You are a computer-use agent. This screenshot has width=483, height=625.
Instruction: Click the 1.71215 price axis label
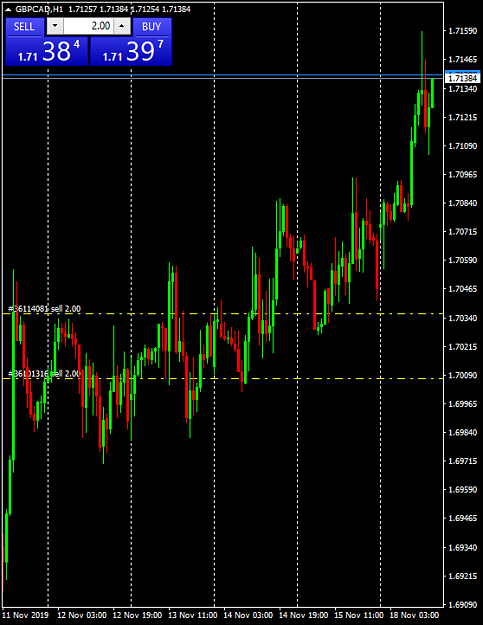[x=463, y=117]
